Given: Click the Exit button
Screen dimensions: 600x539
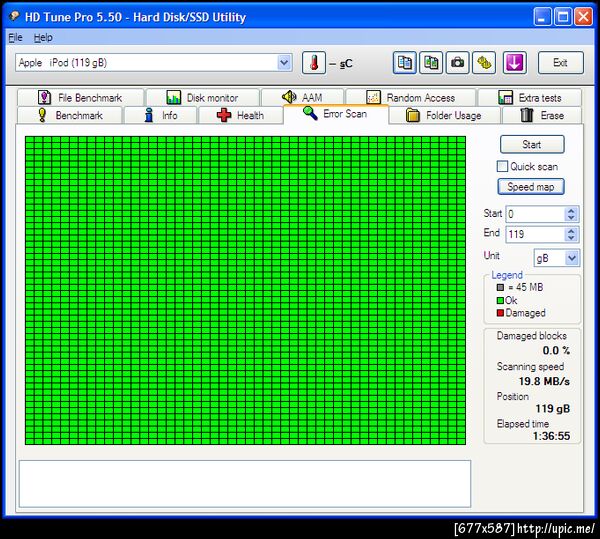Looking at the screenshot, I should point(561,63).
